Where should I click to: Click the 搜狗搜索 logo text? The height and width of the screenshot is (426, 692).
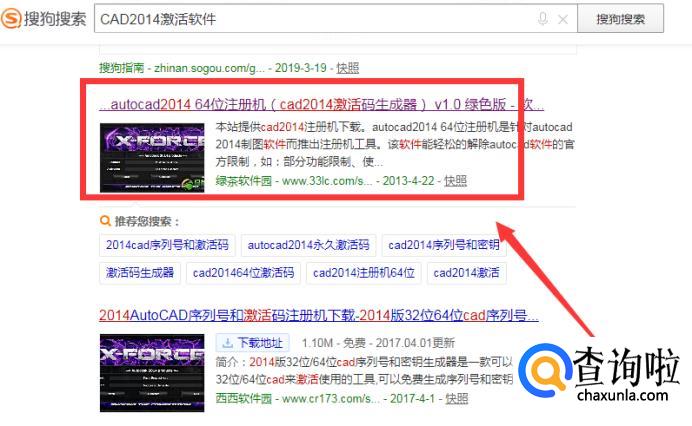pos(55,19)
